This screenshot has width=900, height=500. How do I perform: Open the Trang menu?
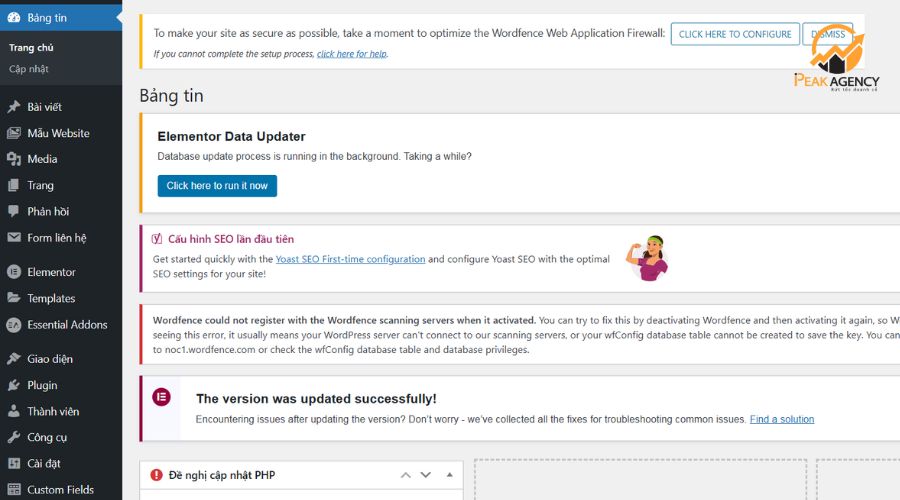click(61, 185)
